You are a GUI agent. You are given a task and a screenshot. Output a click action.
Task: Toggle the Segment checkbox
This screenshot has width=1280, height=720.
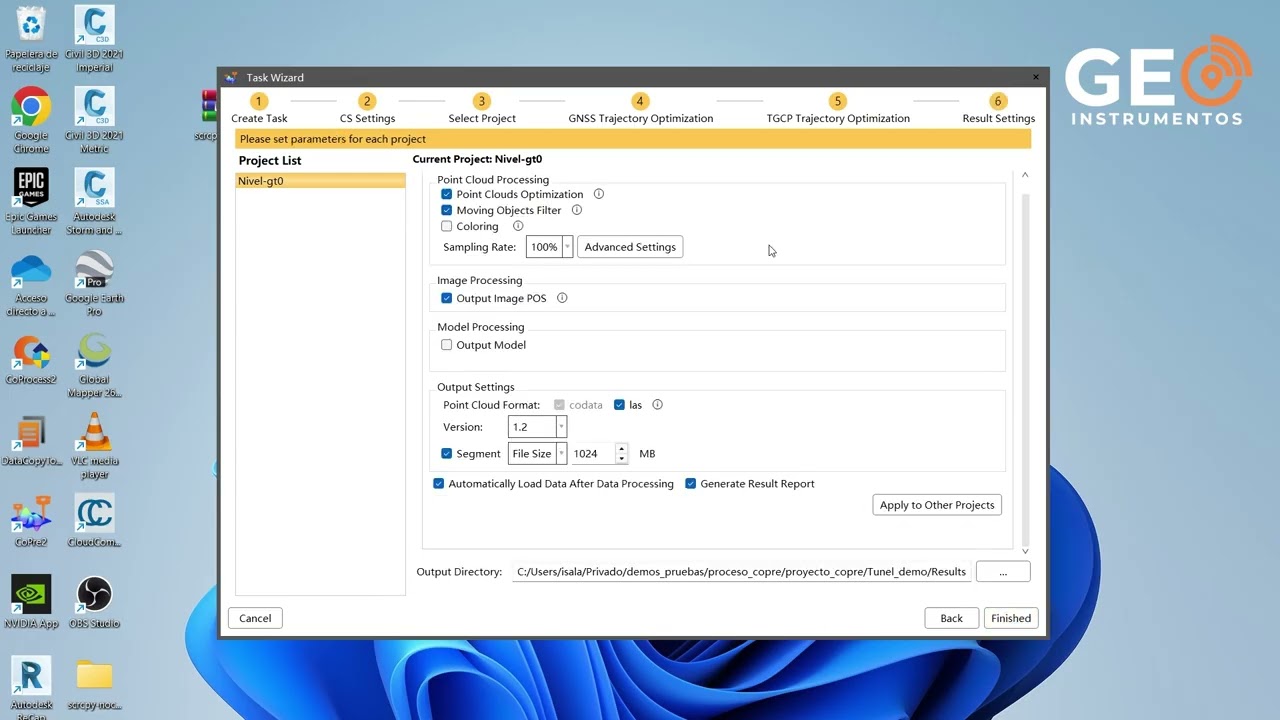coord(447,454)
